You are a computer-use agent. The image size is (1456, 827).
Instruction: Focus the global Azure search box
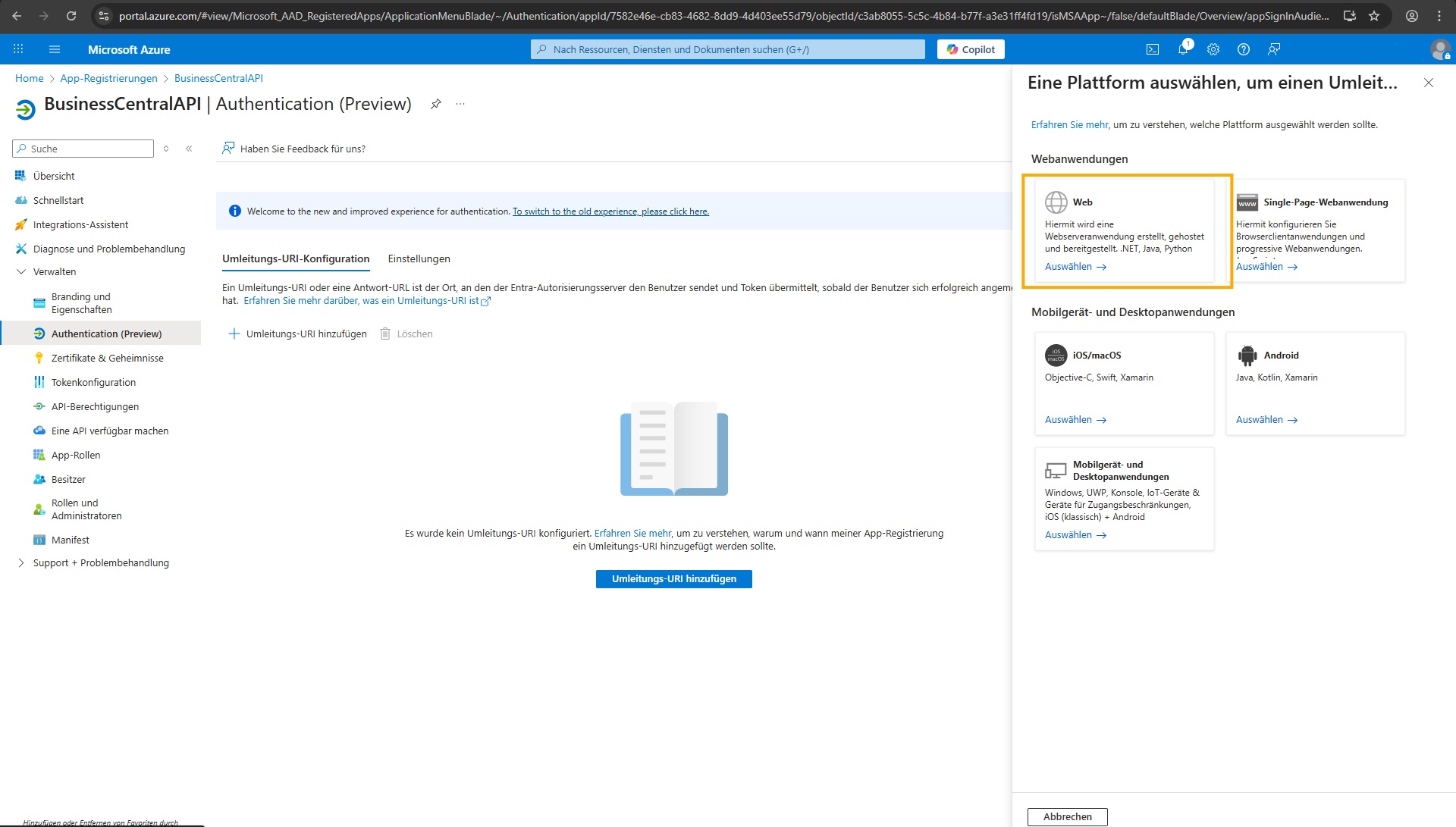point(727,49)
